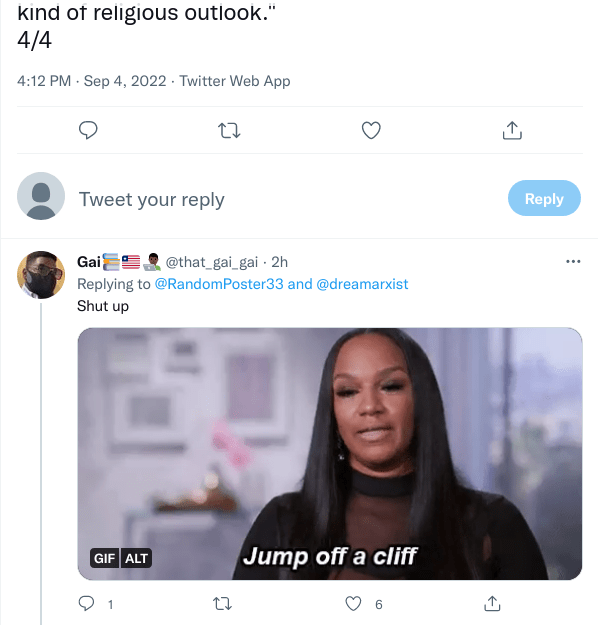Share Gai's reply using share icon
The width and height of the screenshot is (598, 625).
492,603
